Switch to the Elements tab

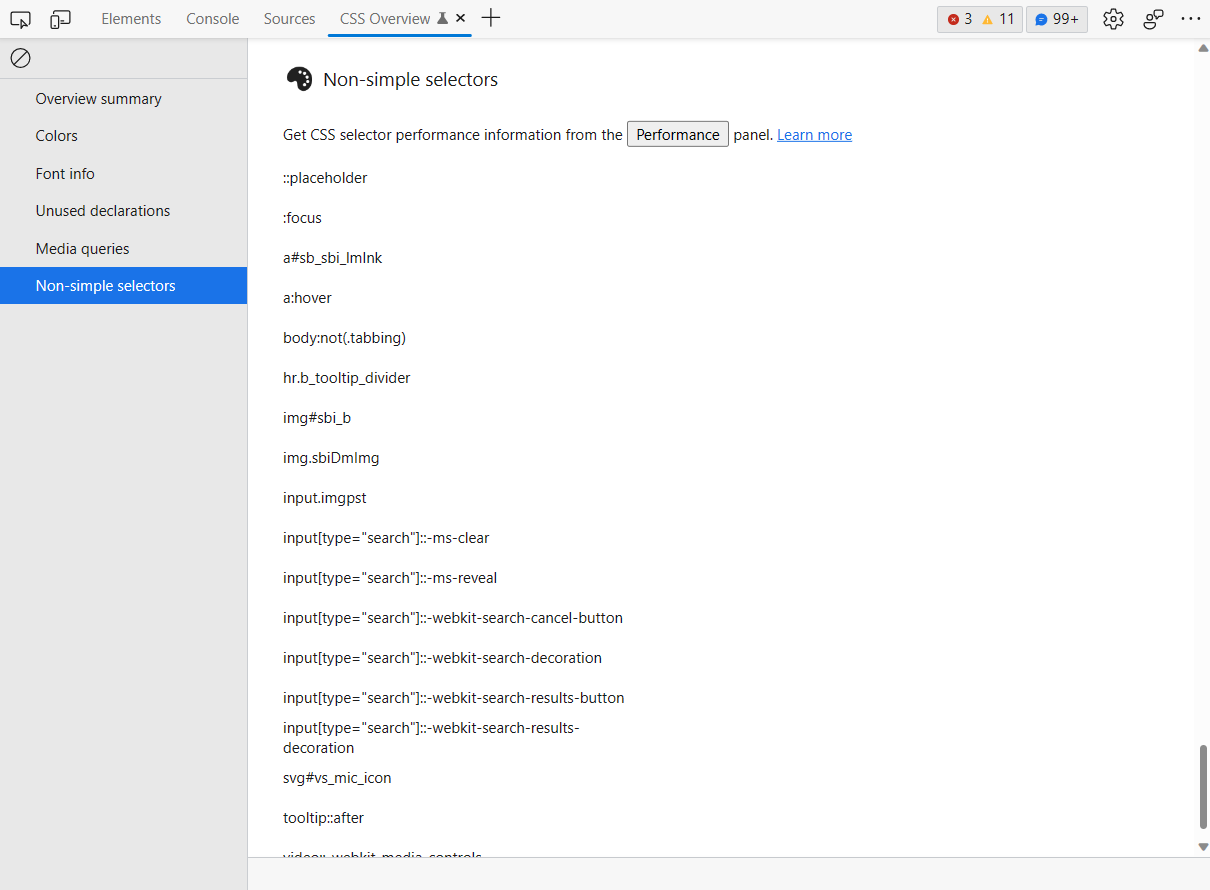(130, 18)
